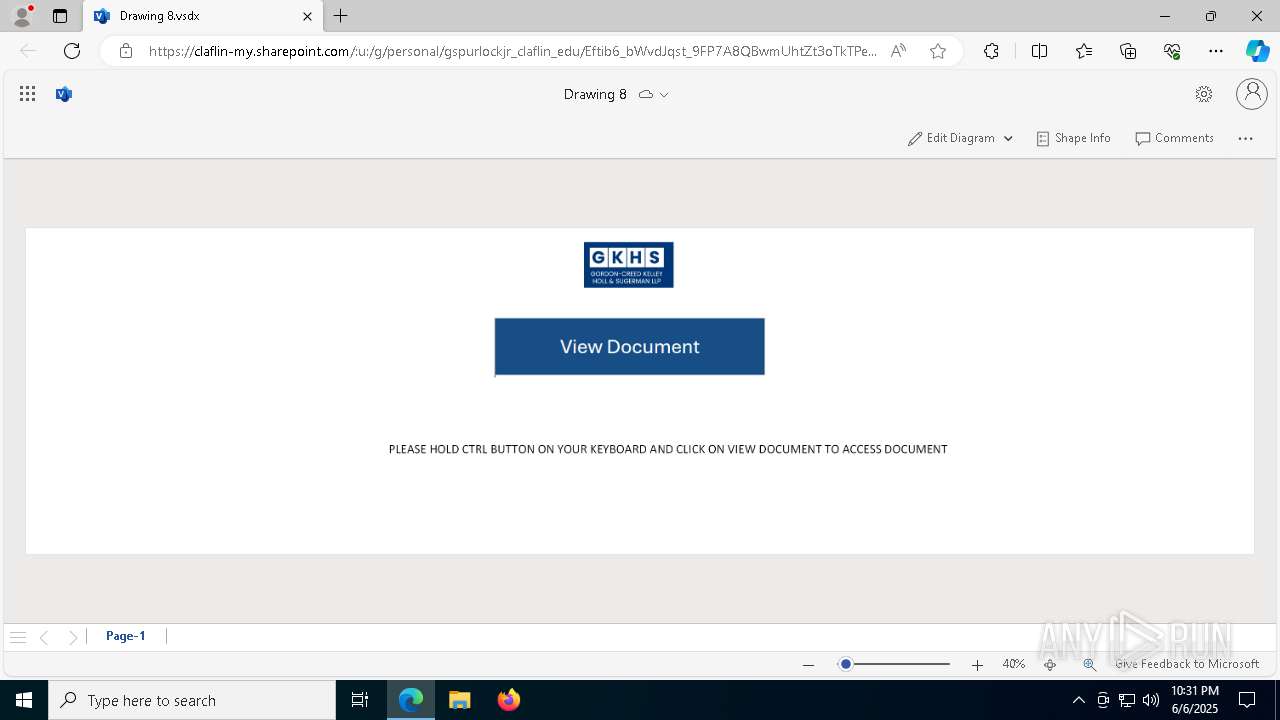
Task: Open the Copilot sidebar icon
Action: 1257,51
